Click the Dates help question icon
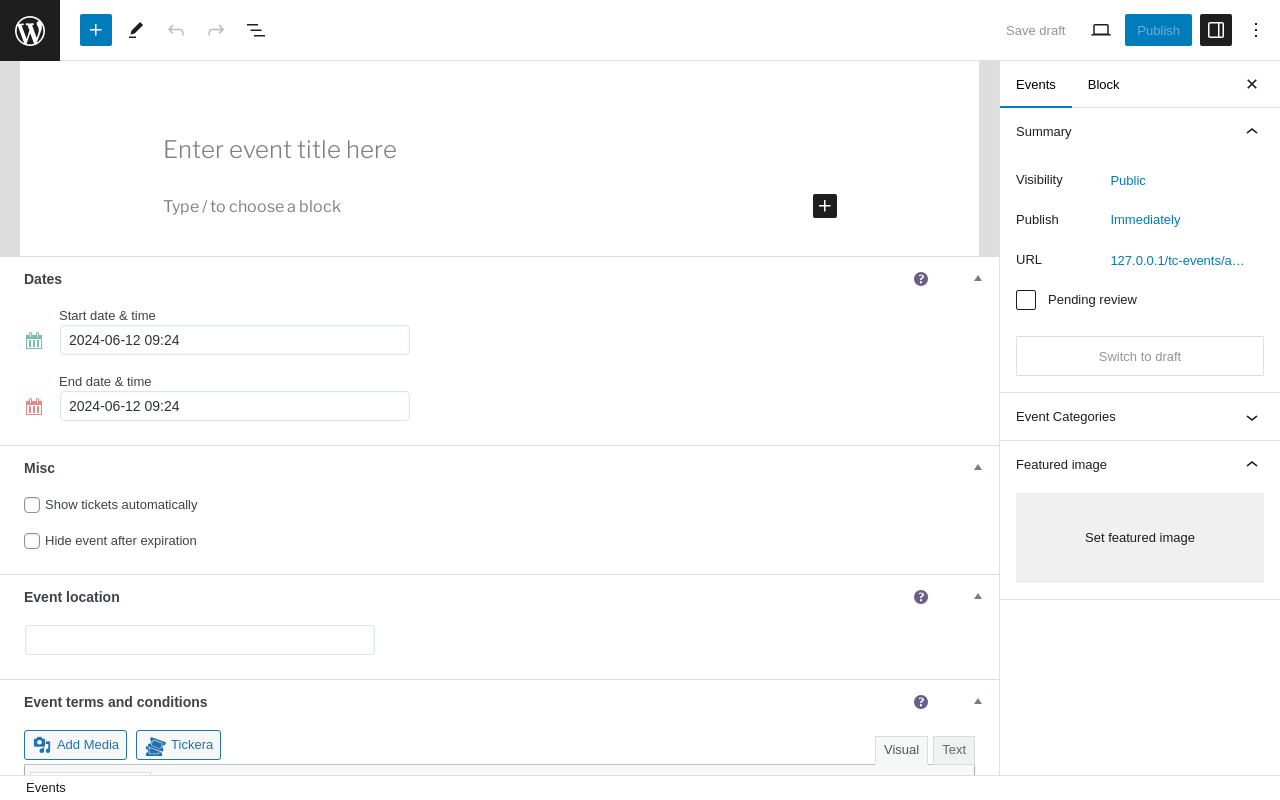The image size is (1280, 800). click(921, 279)
